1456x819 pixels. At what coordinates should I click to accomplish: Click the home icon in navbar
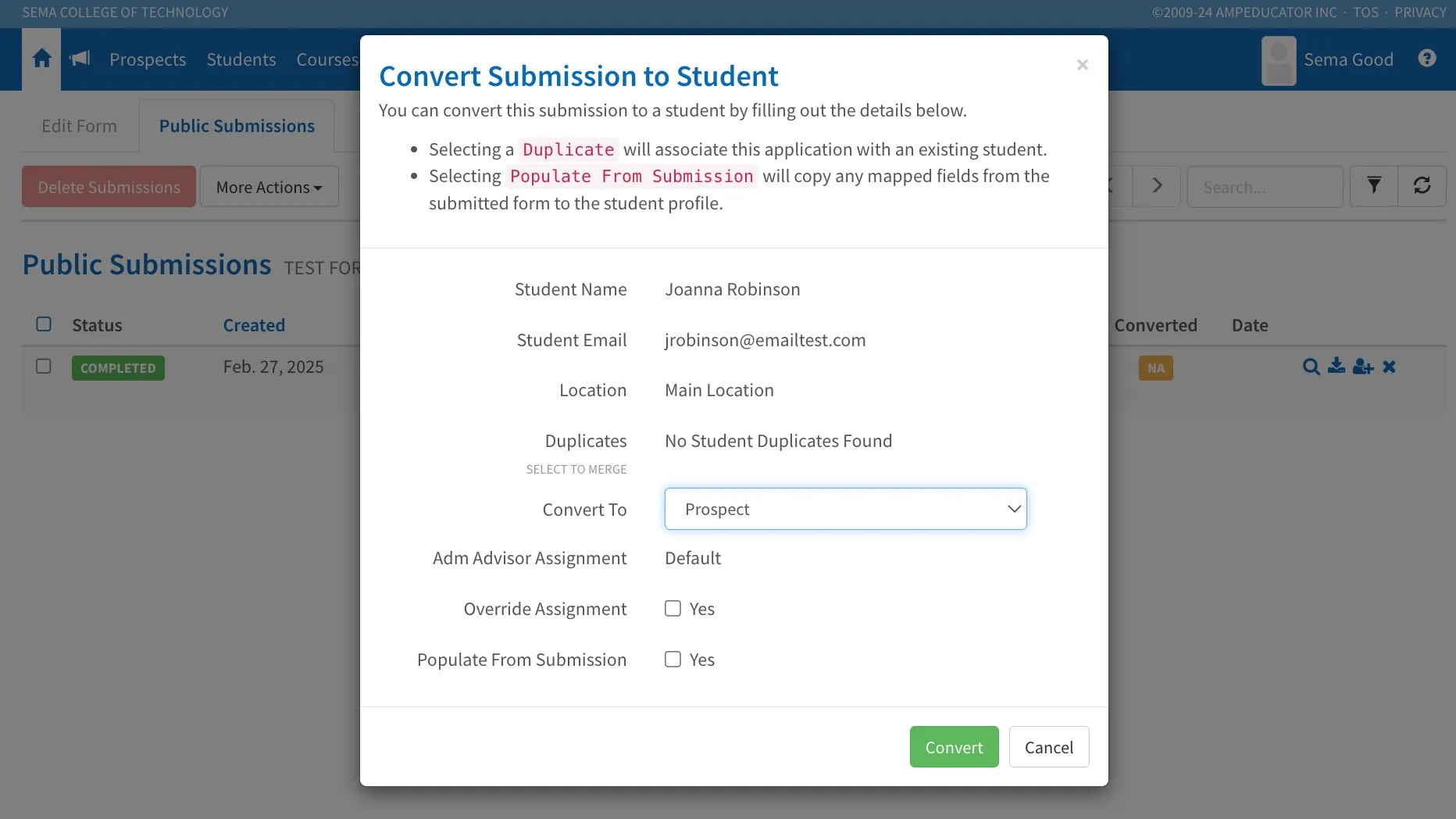[x=42, y=59]
